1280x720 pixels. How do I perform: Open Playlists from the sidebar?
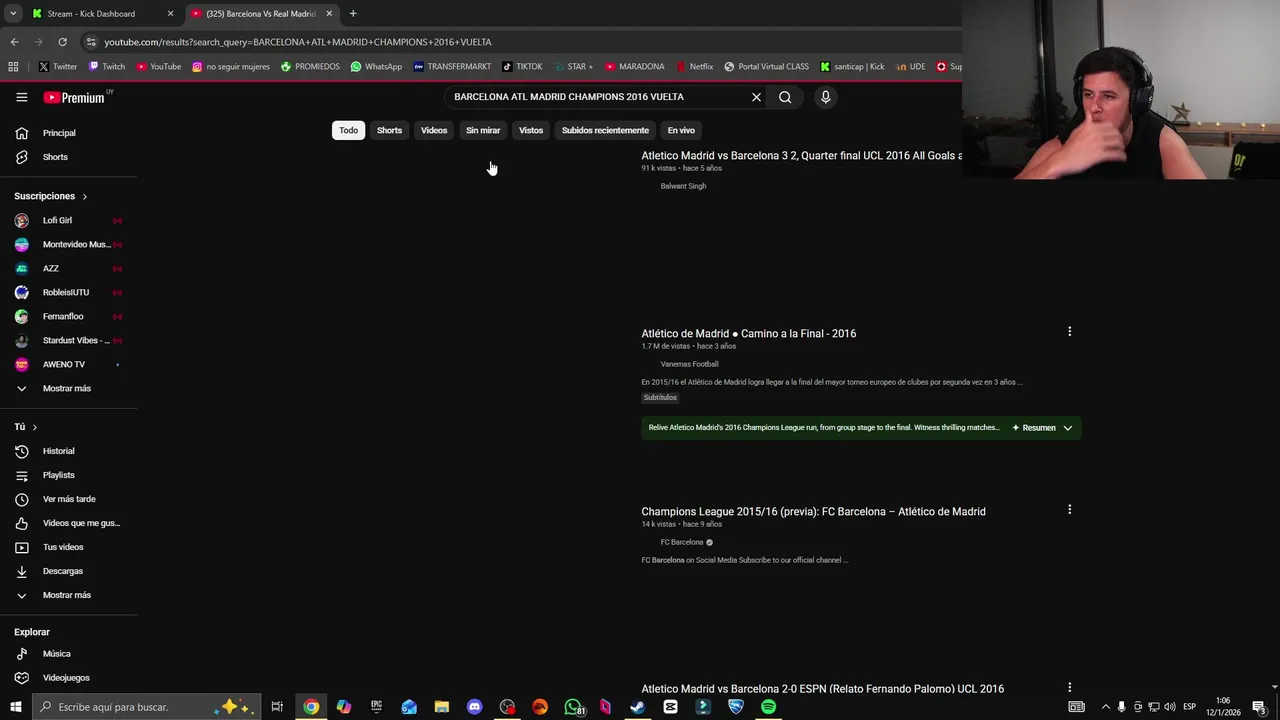coord(68,475)
